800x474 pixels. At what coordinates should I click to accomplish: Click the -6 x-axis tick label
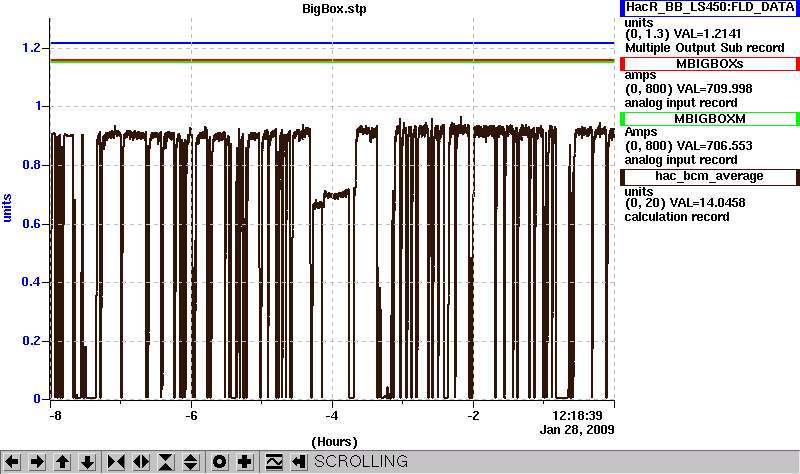pyautogui.click(x=191, y=416)
